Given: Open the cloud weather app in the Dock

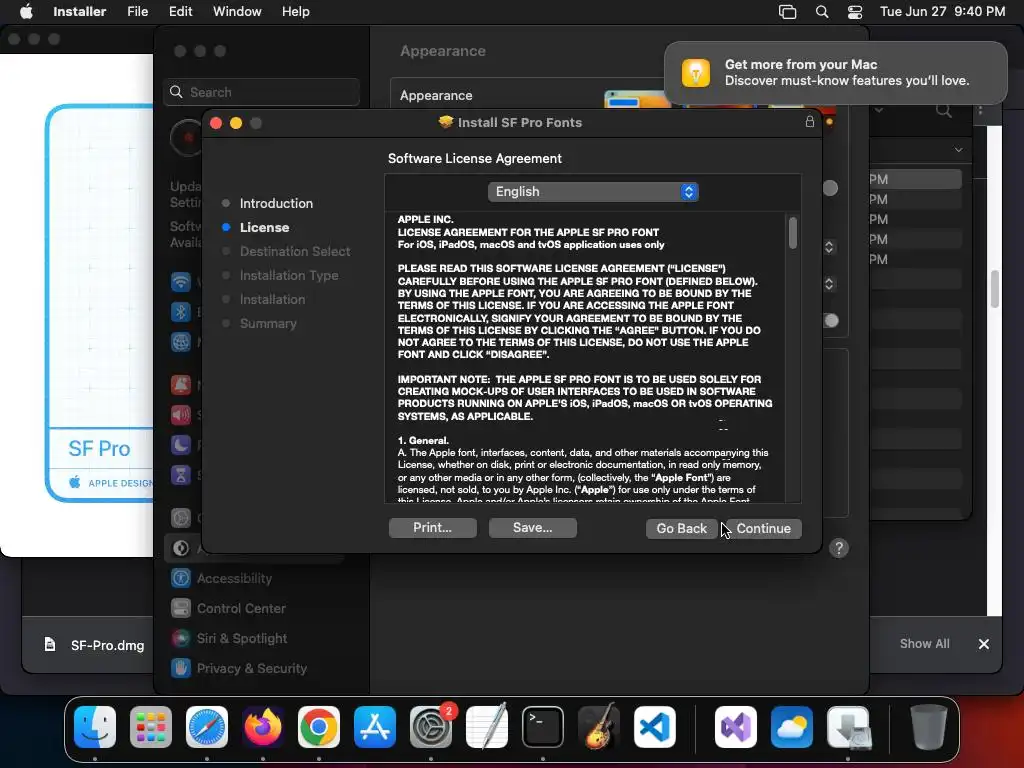Looking at the screenshot, I should tap(792, 727).
